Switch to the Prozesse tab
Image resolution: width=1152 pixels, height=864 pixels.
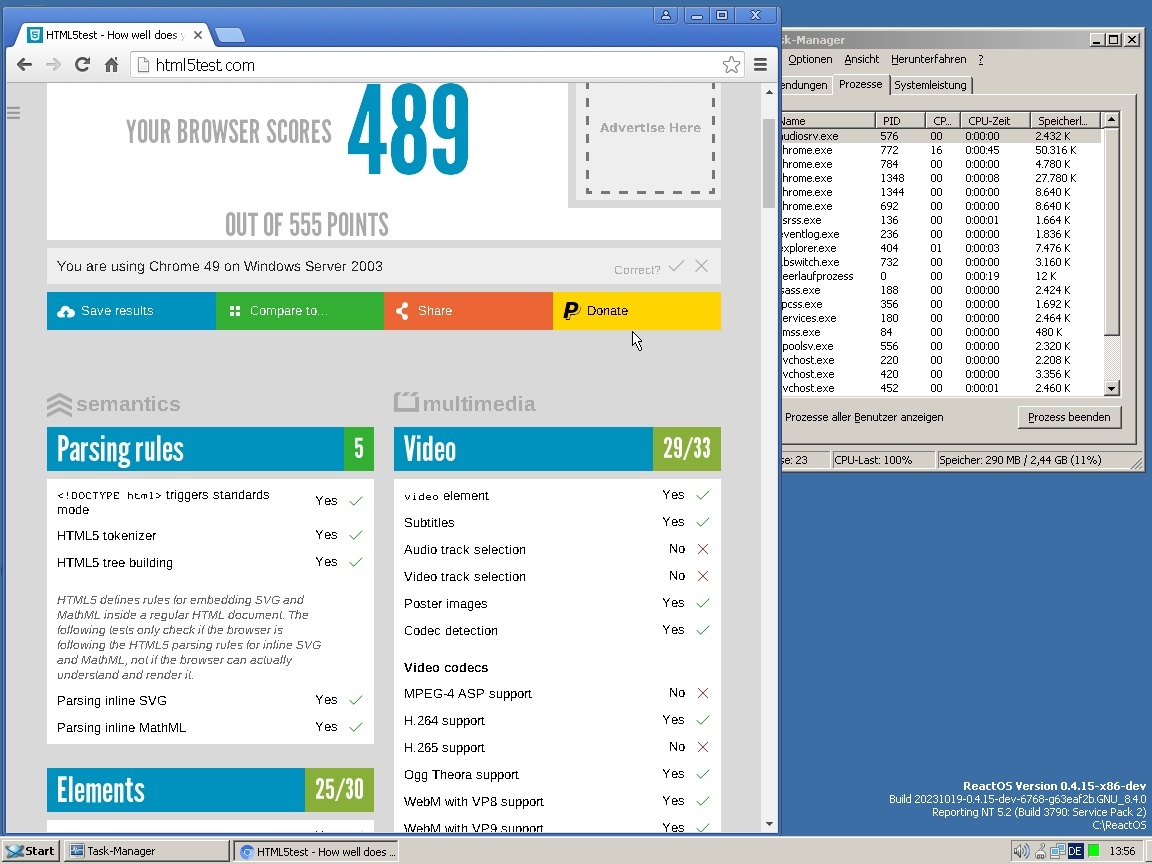point(860,84)
